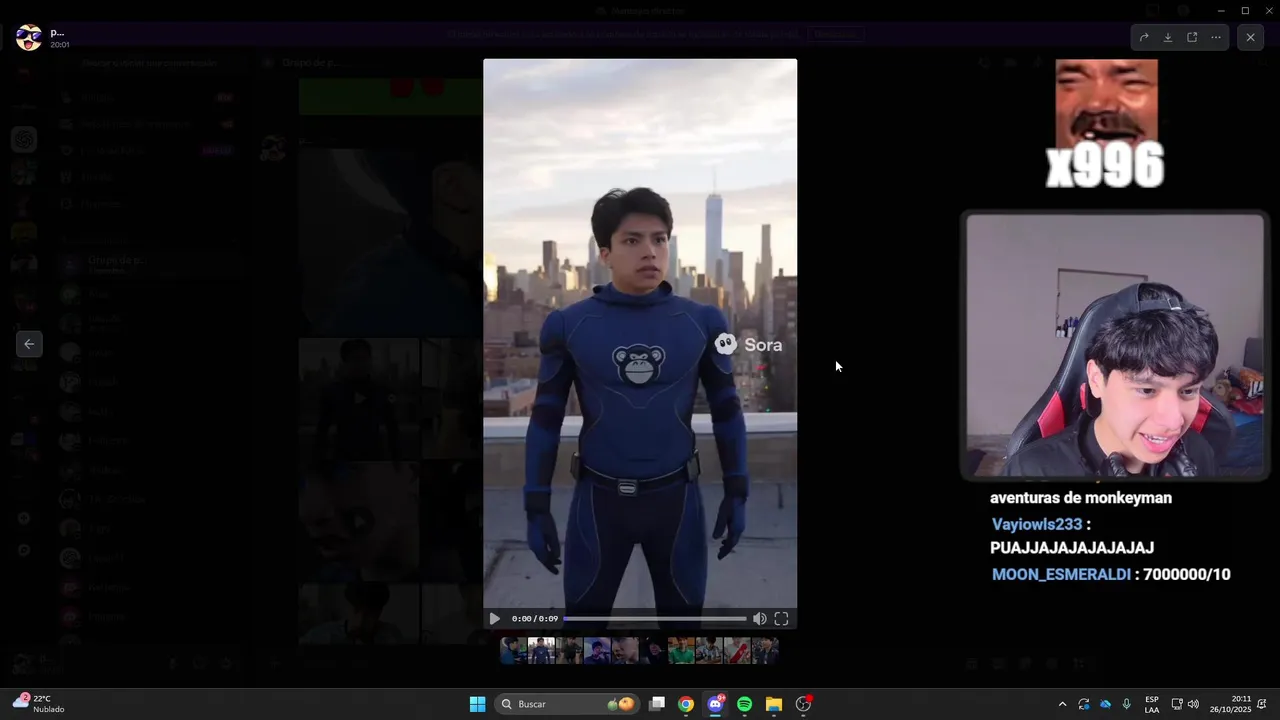Close the media viewer with the X button

tap(1250, 37)
